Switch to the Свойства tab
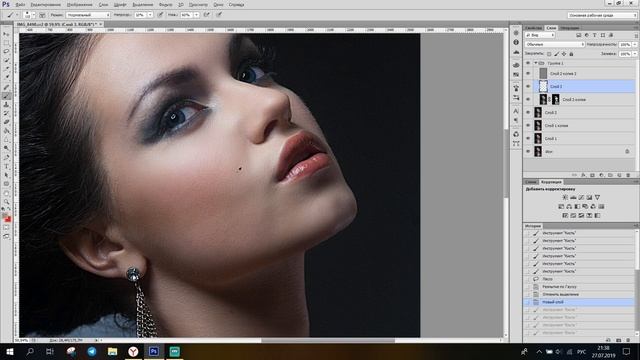 tap(533, 28)
